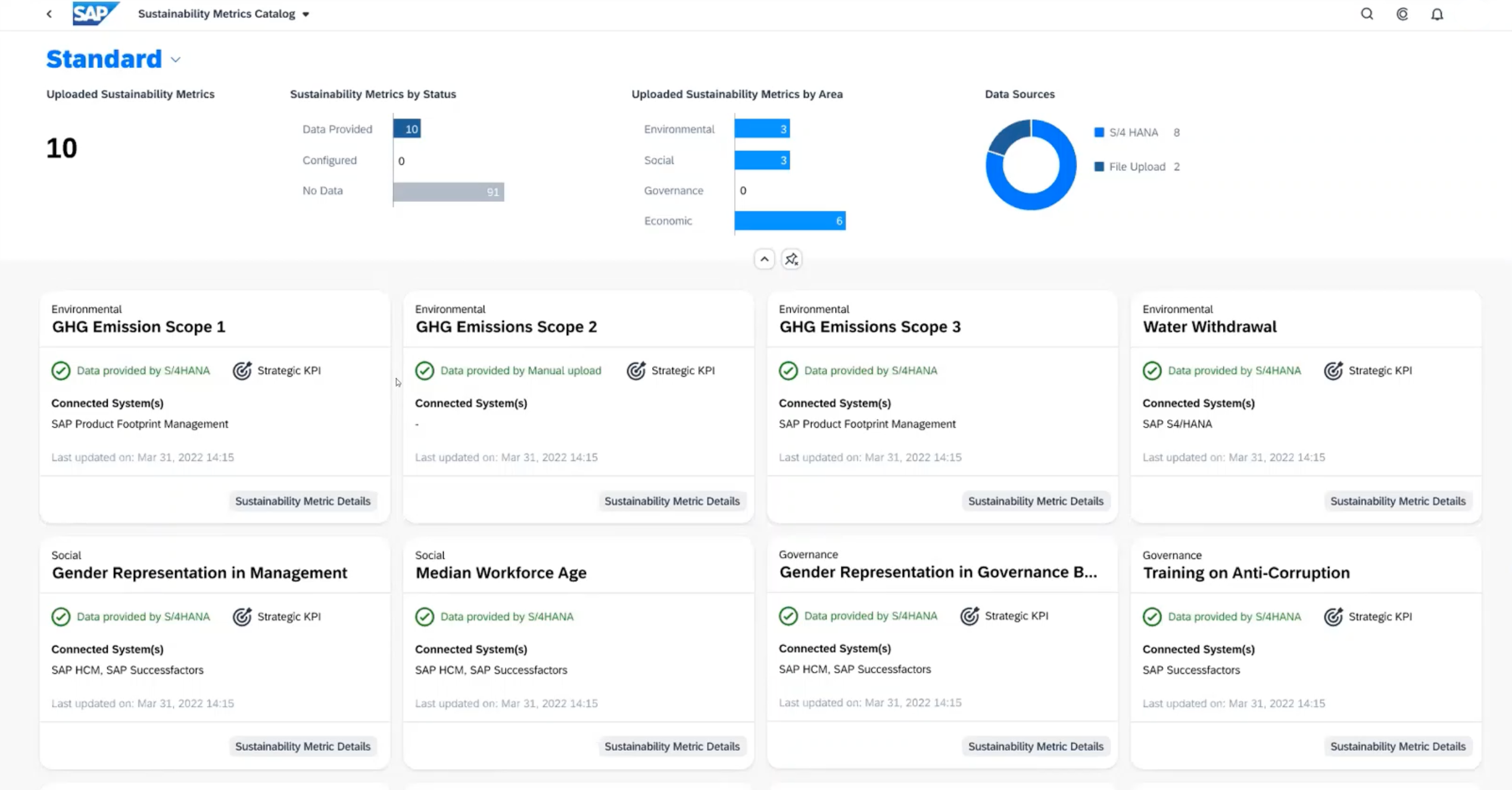Click the No Data bar showing 91
Viewport: 1512px width, 790px height.
448,192
